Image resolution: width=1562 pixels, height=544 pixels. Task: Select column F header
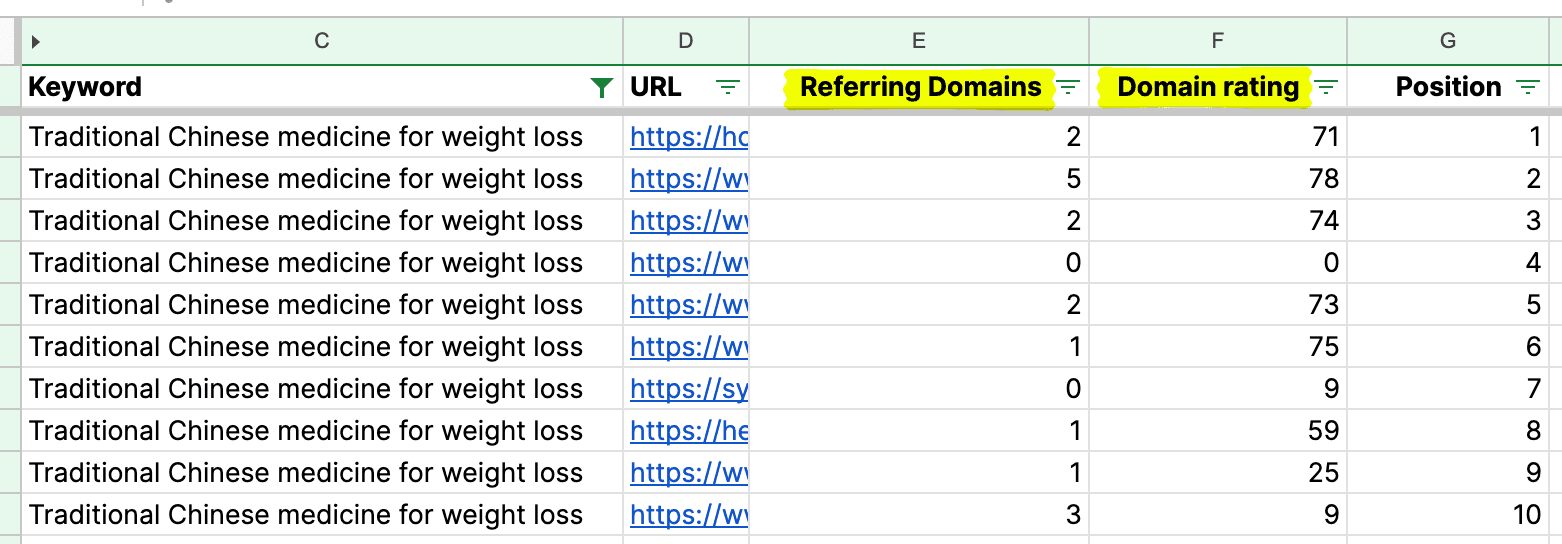[1217, 41]
